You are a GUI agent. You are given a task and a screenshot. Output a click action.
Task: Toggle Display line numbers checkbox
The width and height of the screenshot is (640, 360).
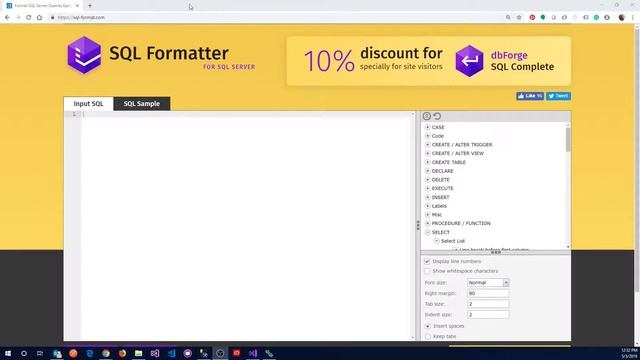(427, 261)
